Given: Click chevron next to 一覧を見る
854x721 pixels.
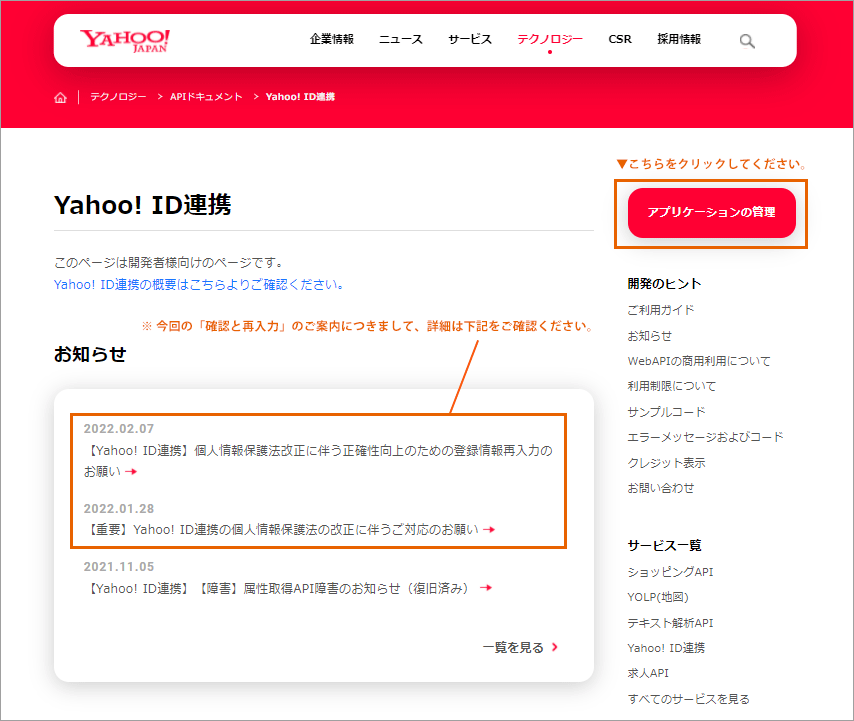Looking at the screenshot, I should pyautogui.click(x=554, y=647).
